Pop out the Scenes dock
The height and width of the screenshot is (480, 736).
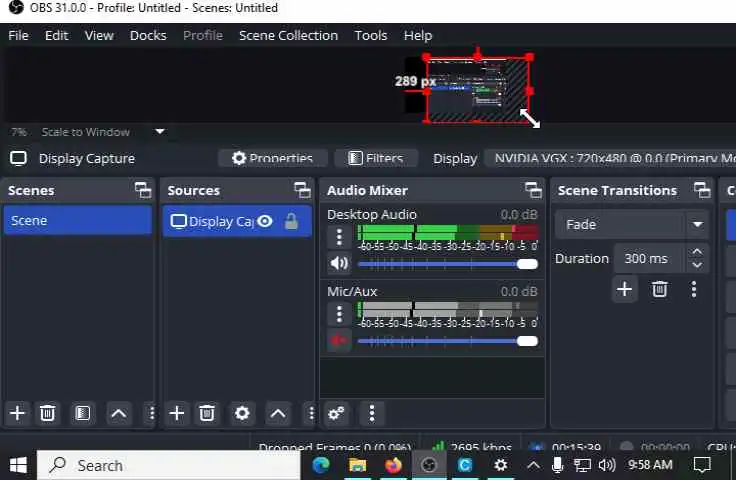tap(143, 190)
